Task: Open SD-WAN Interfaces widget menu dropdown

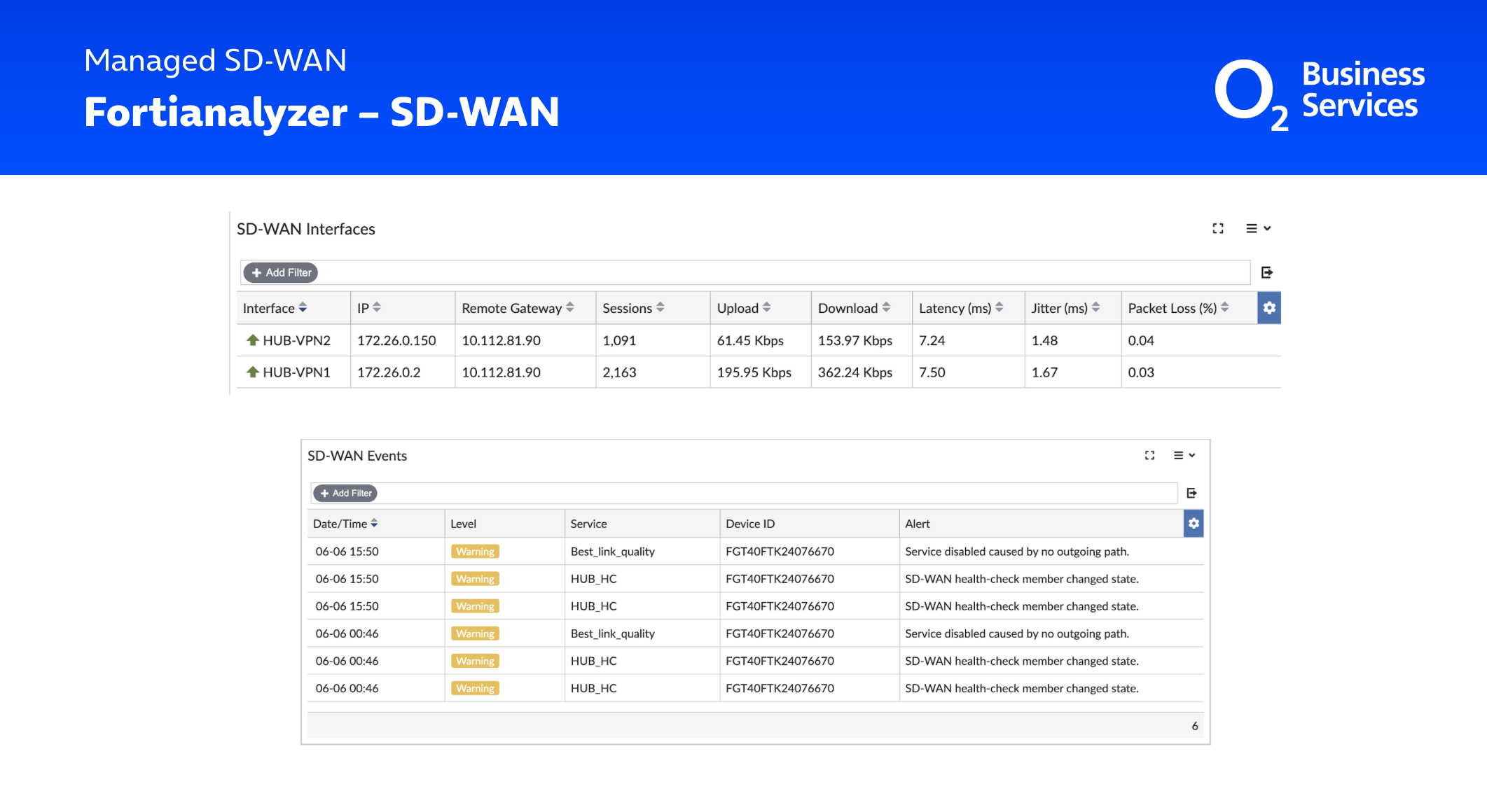Action: pyautogui.click(x=1258, y=228)
